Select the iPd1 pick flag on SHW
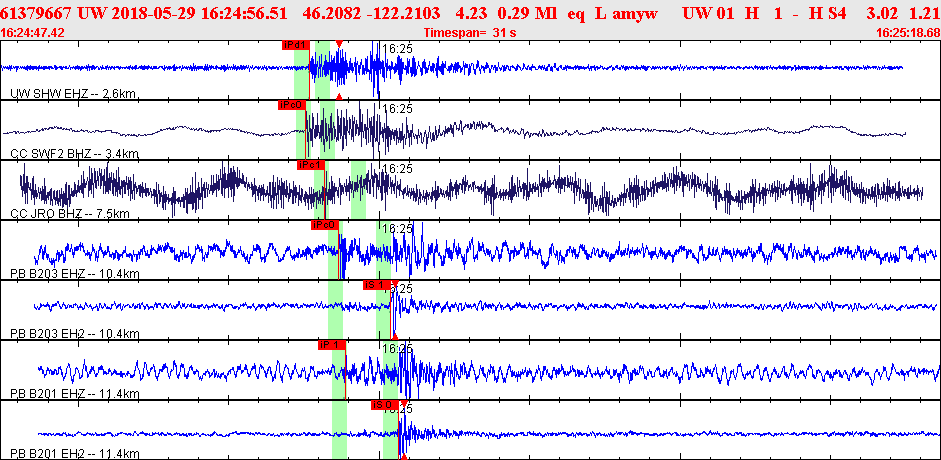 point(296,45)
